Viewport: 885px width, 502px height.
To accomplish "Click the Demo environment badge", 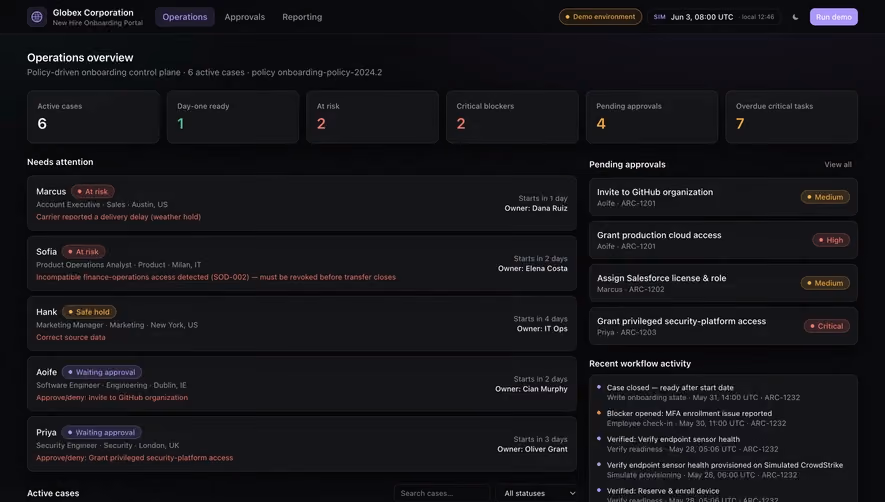I will 600,17.
